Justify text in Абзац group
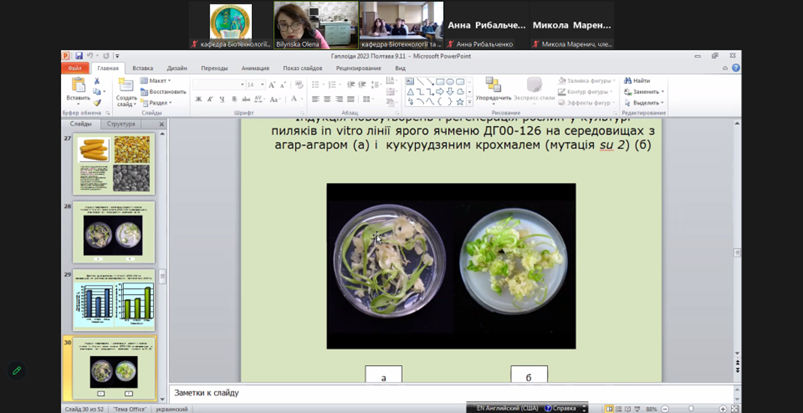 pos(350,99)
